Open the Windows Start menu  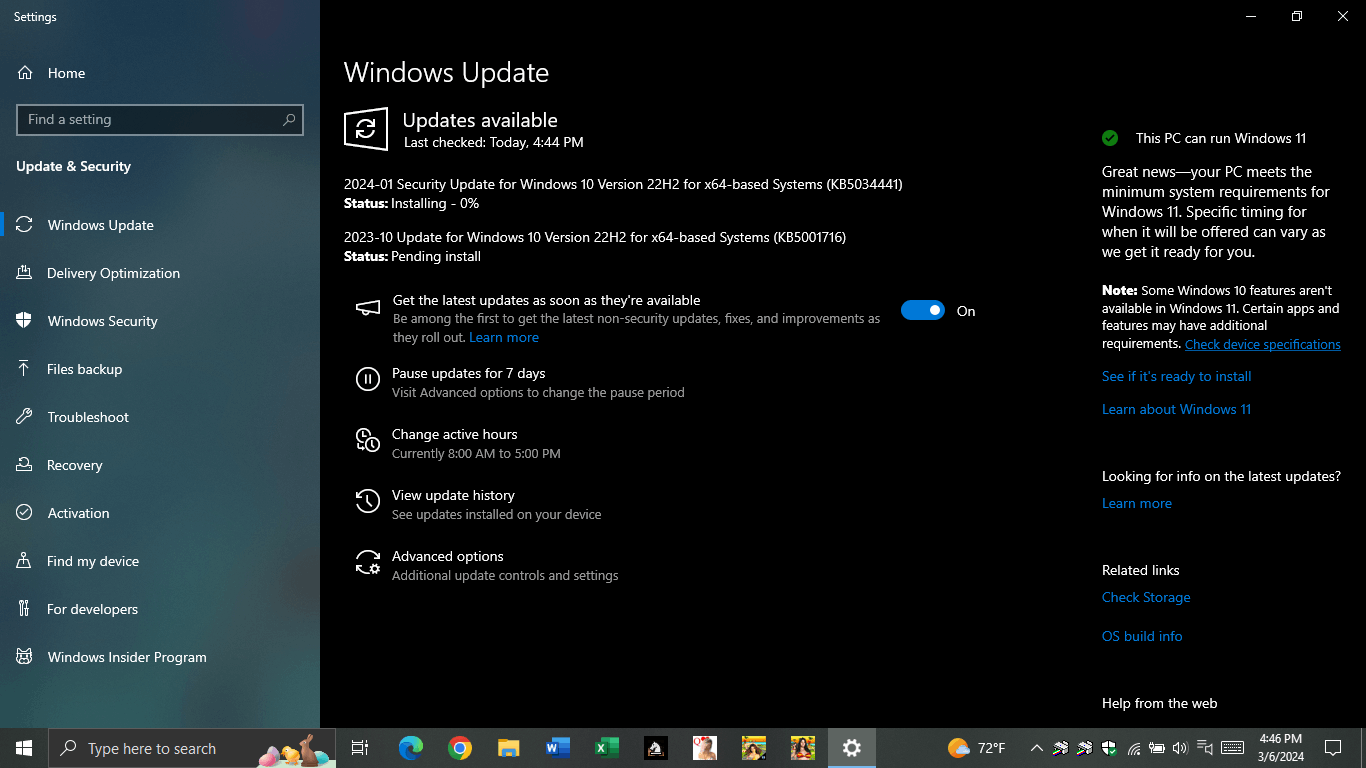point(24,748)
